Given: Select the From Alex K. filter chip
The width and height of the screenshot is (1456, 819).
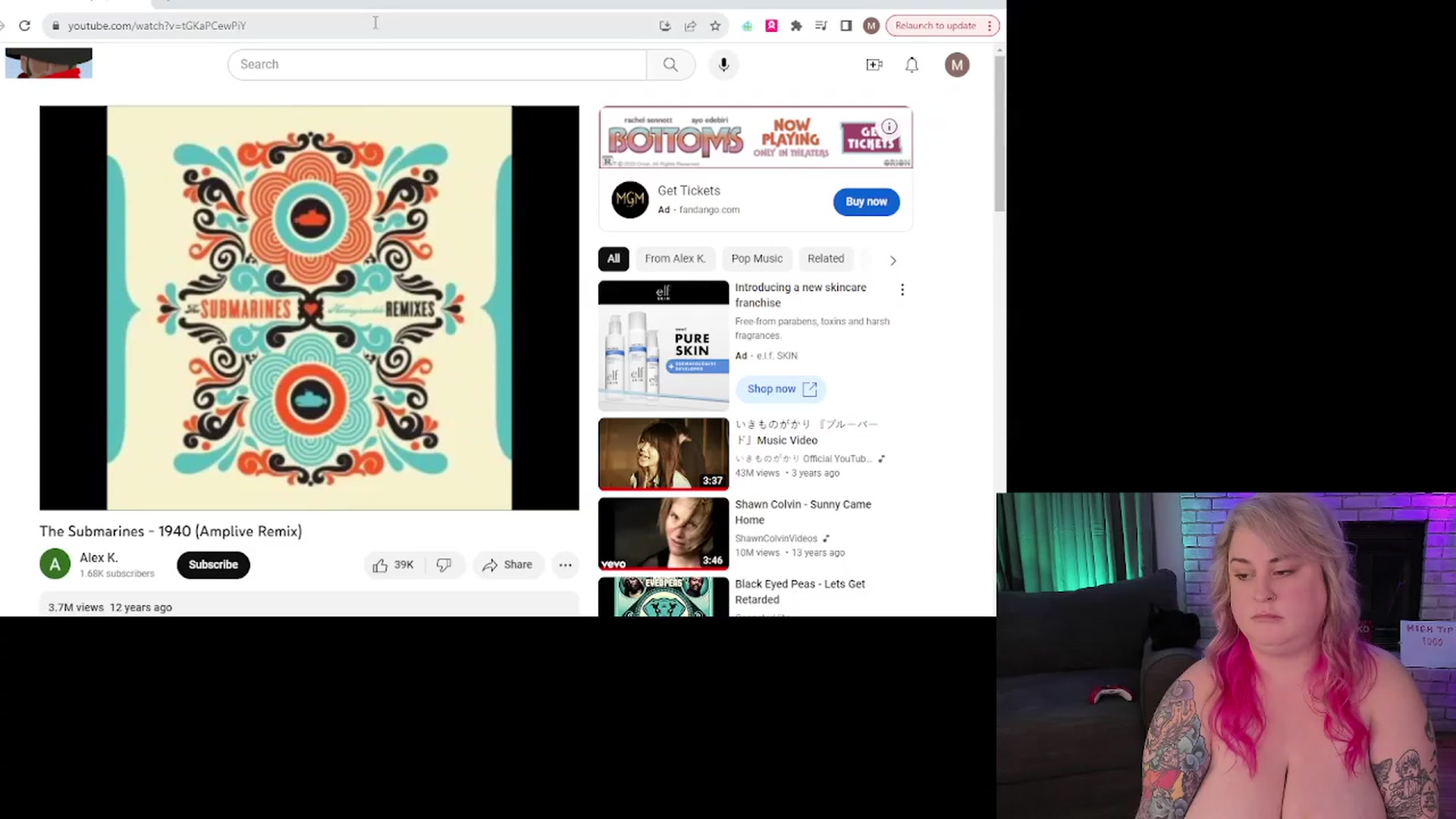Looking at the screenshot, I should pos(675,259).
